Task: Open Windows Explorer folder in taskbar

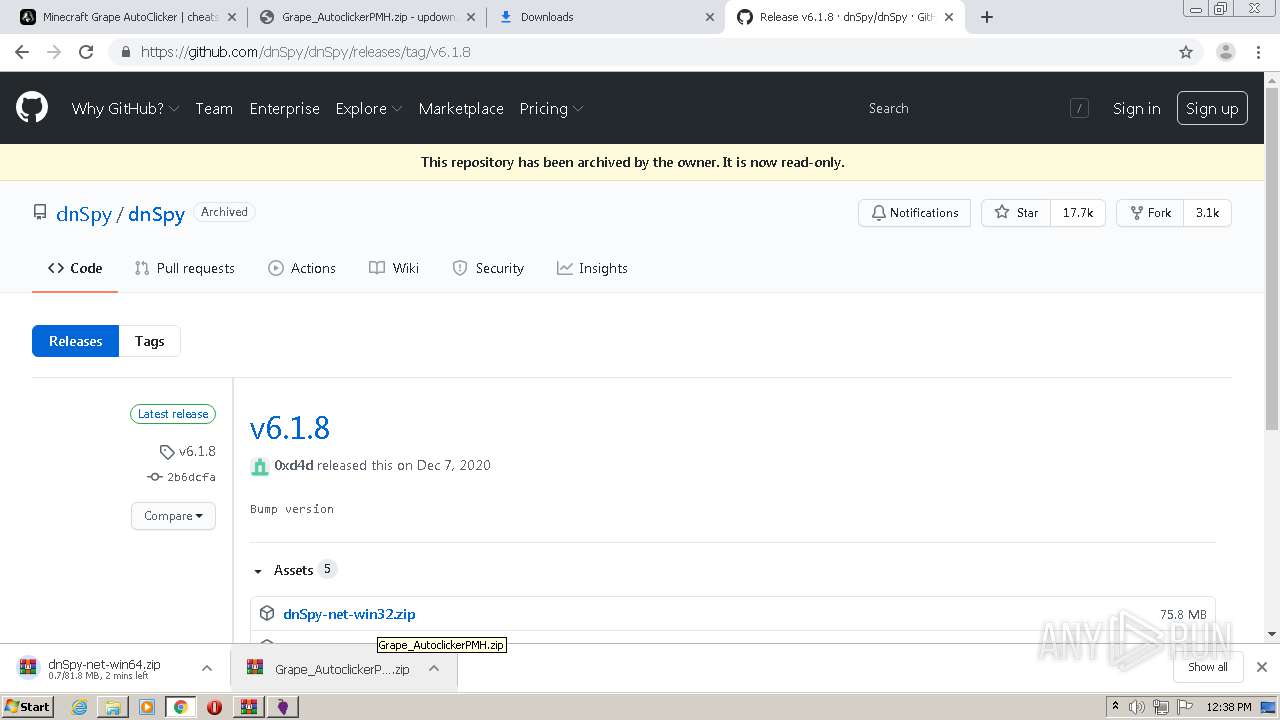Action: click(x=113, y=707)
